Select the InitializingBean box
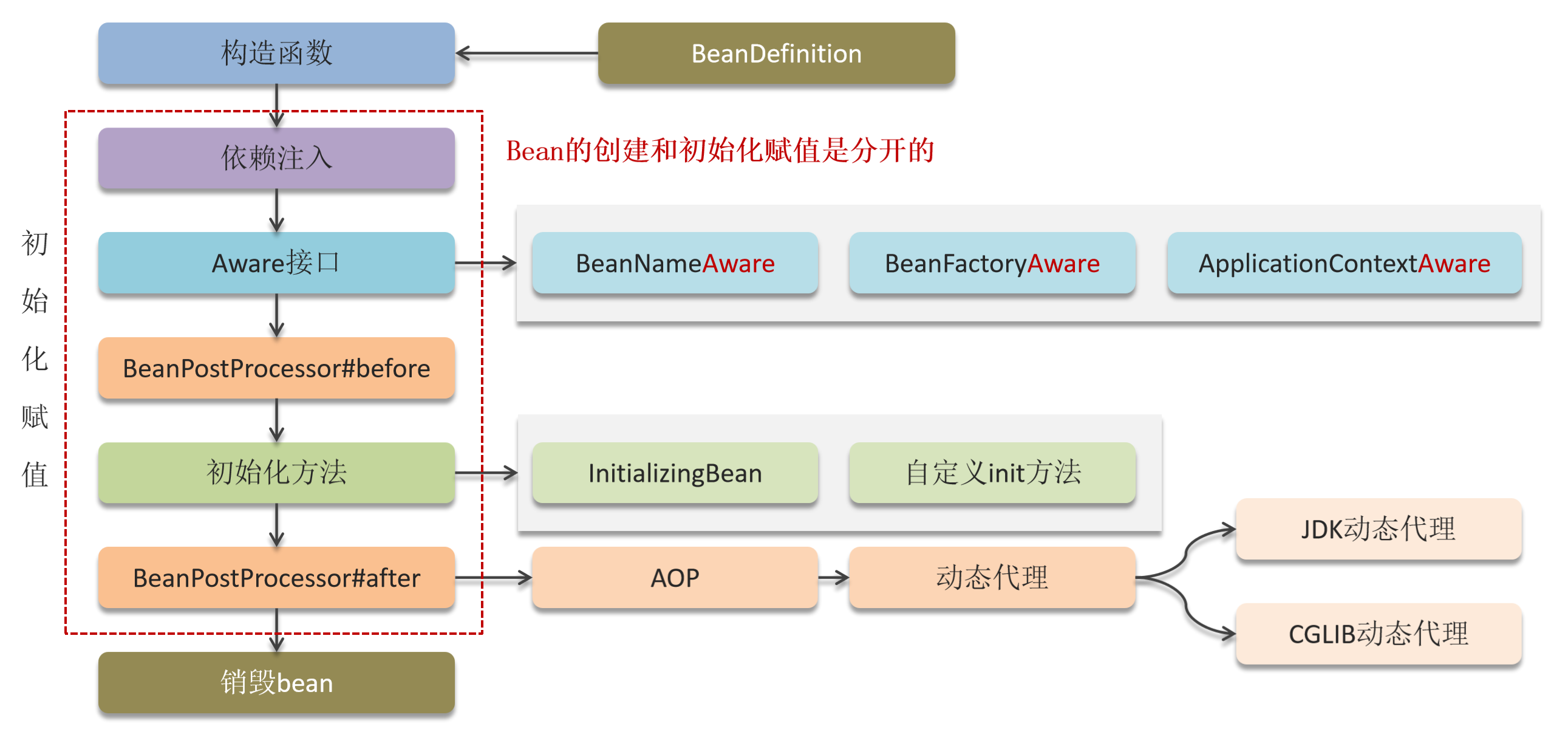Image resolution: width=1568 pixels, height=729 pixels. point(675,473)
